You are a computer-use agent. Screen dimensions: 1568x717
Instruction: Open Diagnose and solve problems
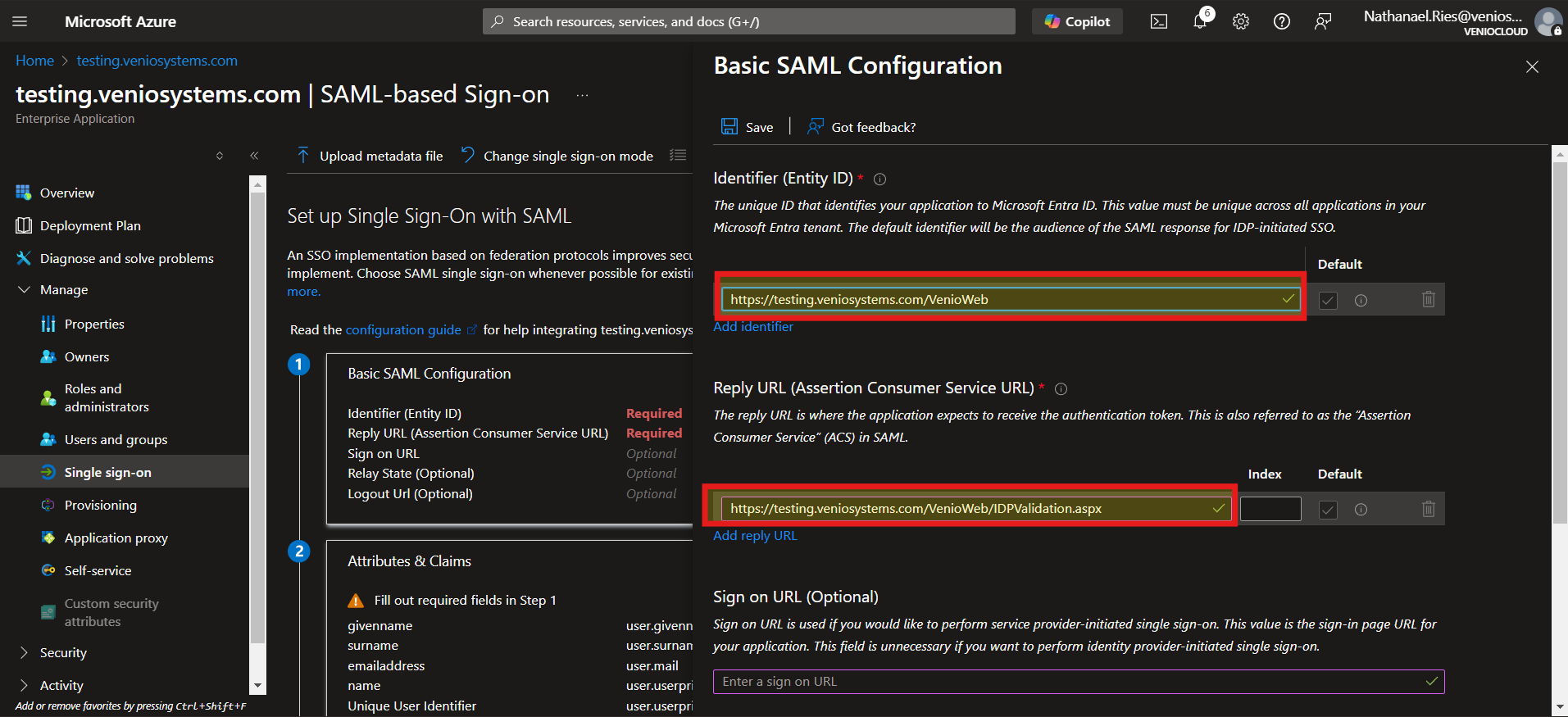tap(126, 258)
